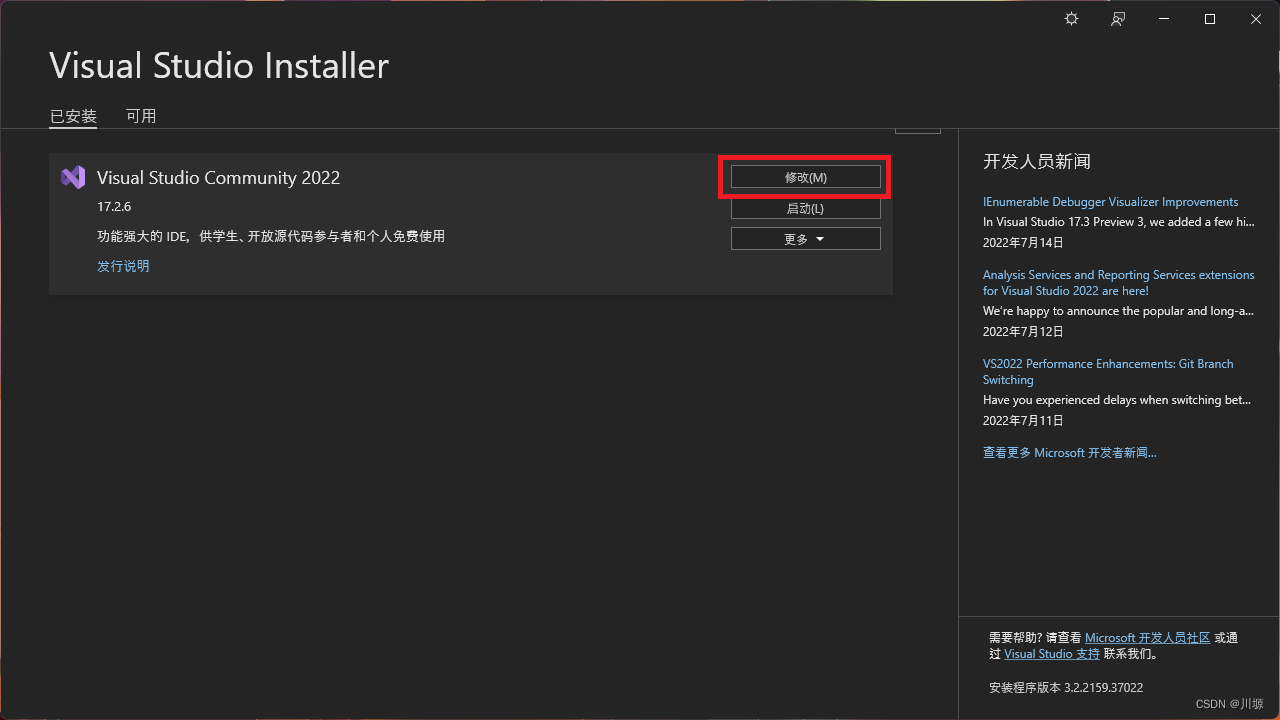Switch to the 可用 tab

point(141,115)
